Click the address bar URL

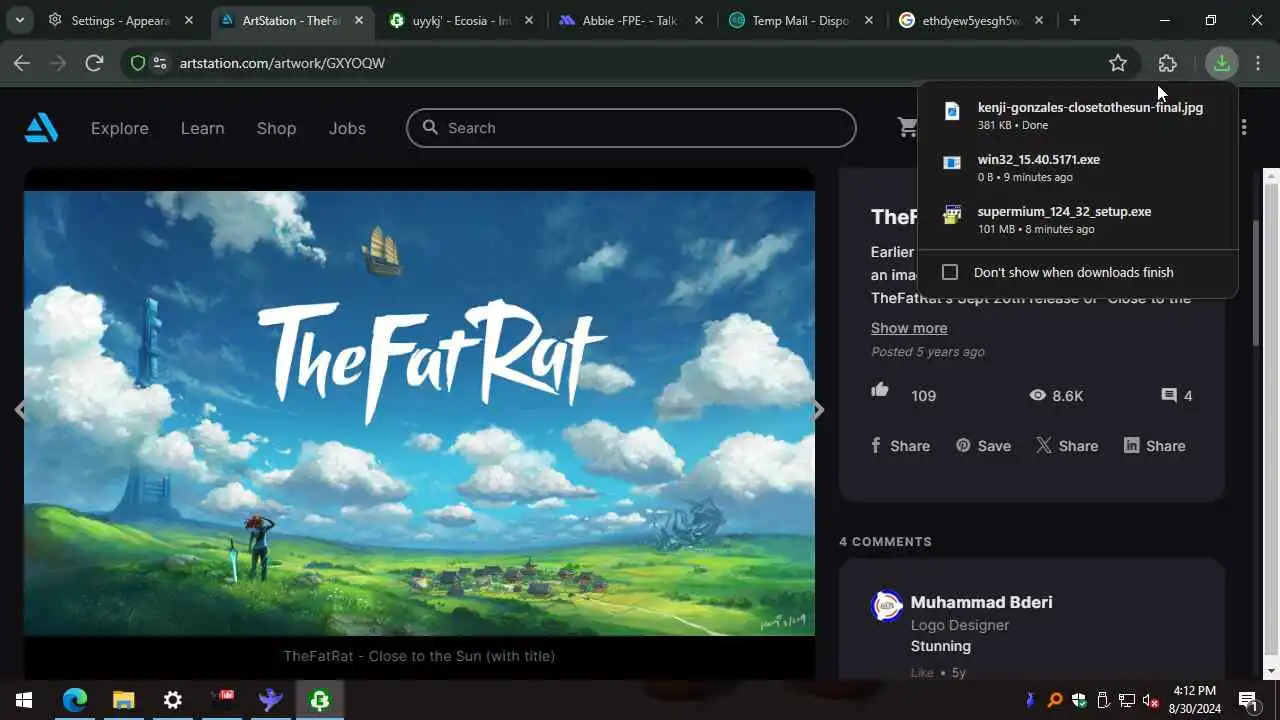(282, 63)
